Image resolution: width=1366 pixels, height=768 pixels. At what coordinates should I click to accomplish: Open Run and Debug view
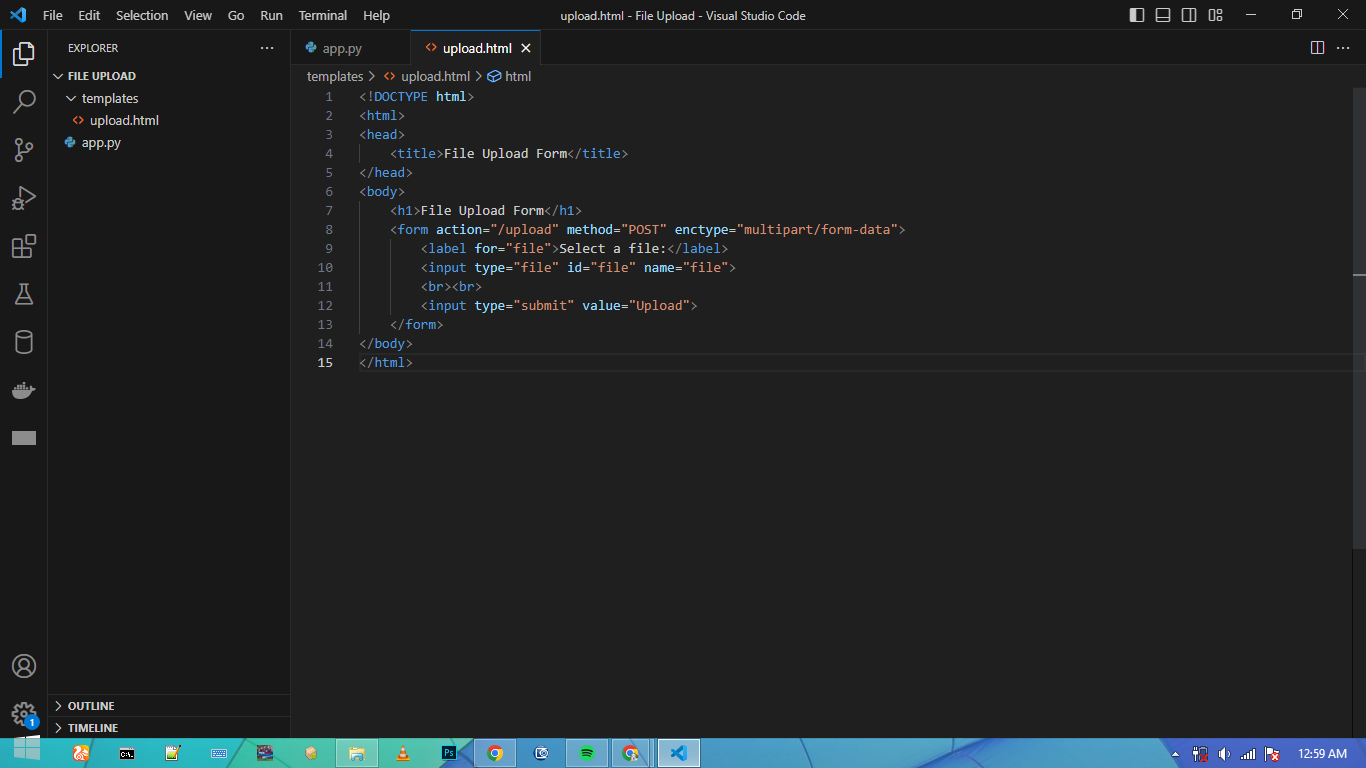coord(24,198)
